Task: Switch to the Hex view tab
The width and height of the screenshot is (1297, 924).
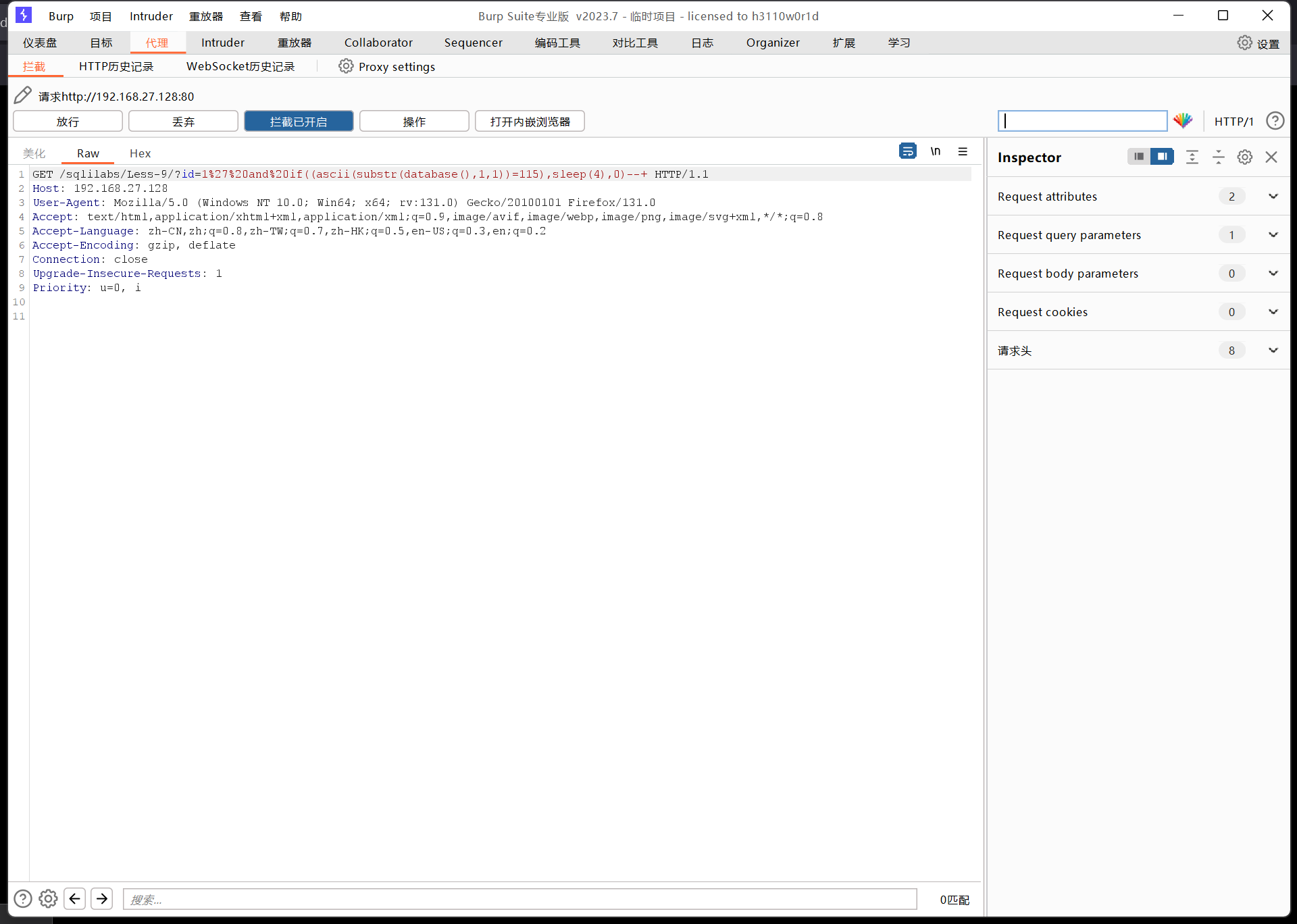Action: 140,153
